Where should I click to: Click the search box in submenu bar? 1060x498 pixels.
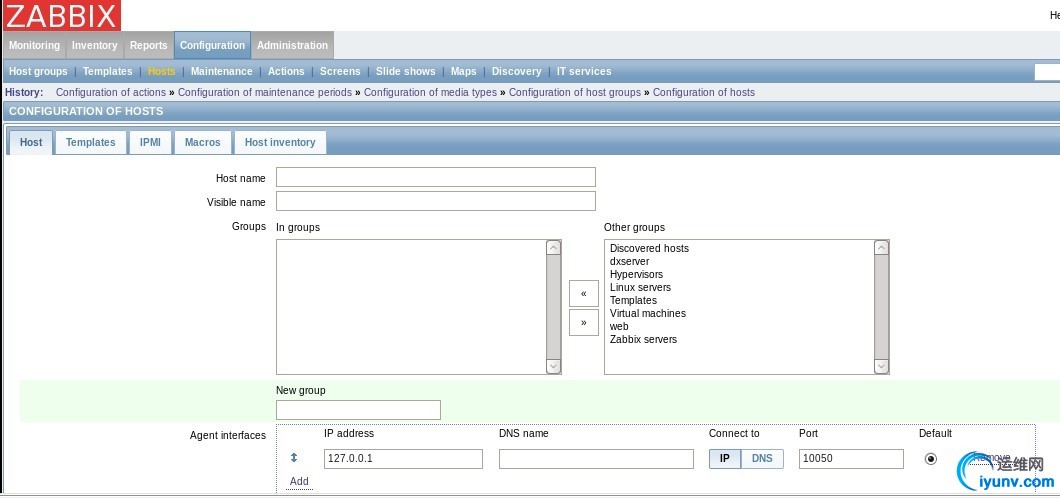point(1047,72)
